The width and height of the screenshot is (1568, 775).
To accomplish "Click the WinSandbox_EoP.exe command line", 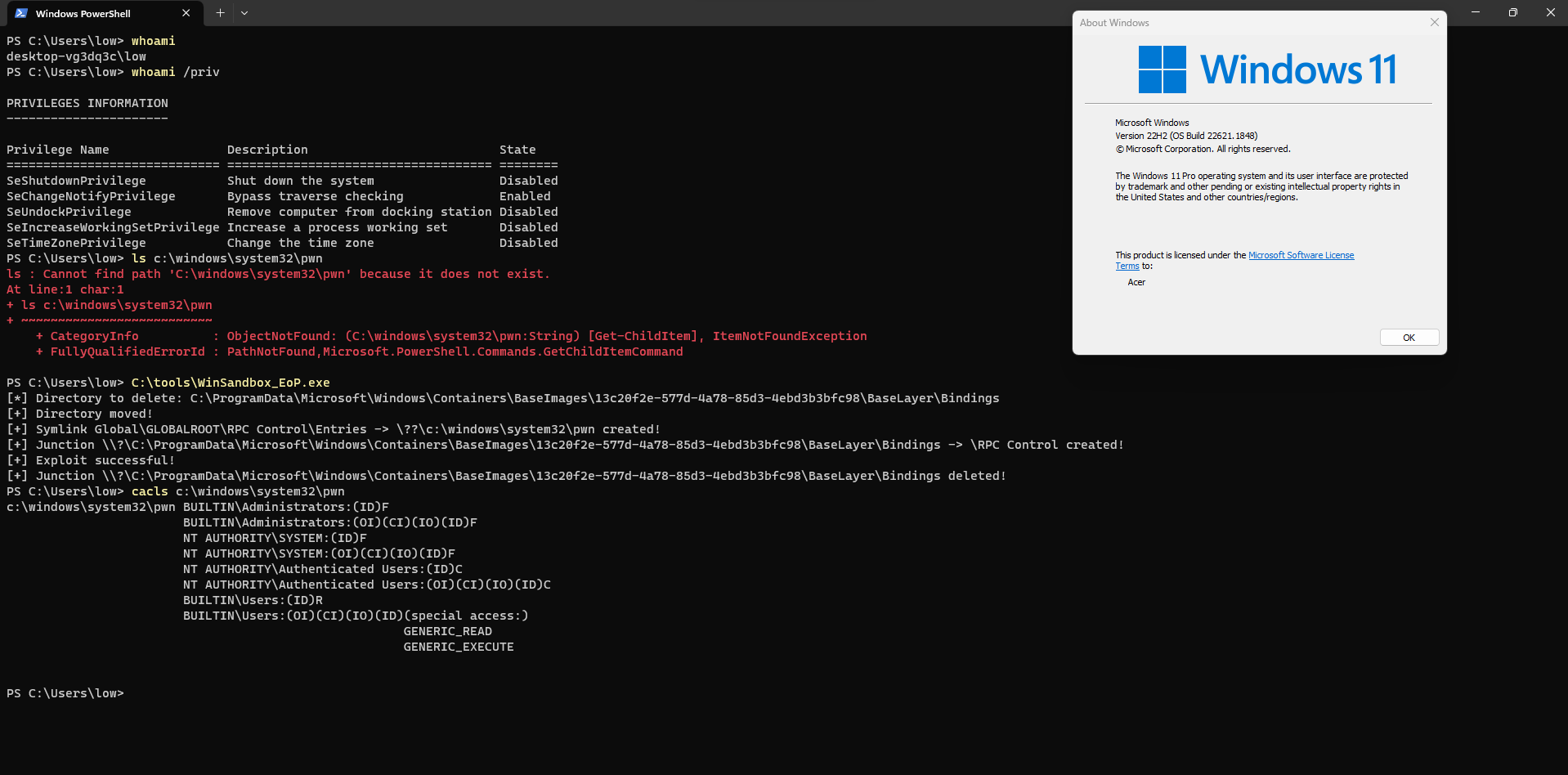I will (x=168, y=383).
